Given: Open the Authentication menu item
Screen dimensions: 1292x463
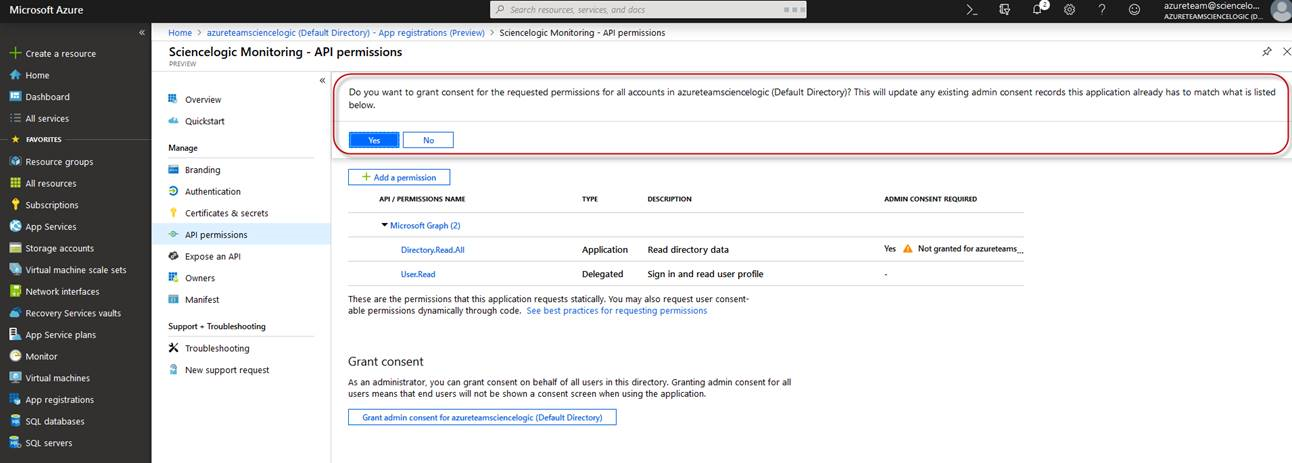Looking at the screenshot, I should [x=212, y=191].
